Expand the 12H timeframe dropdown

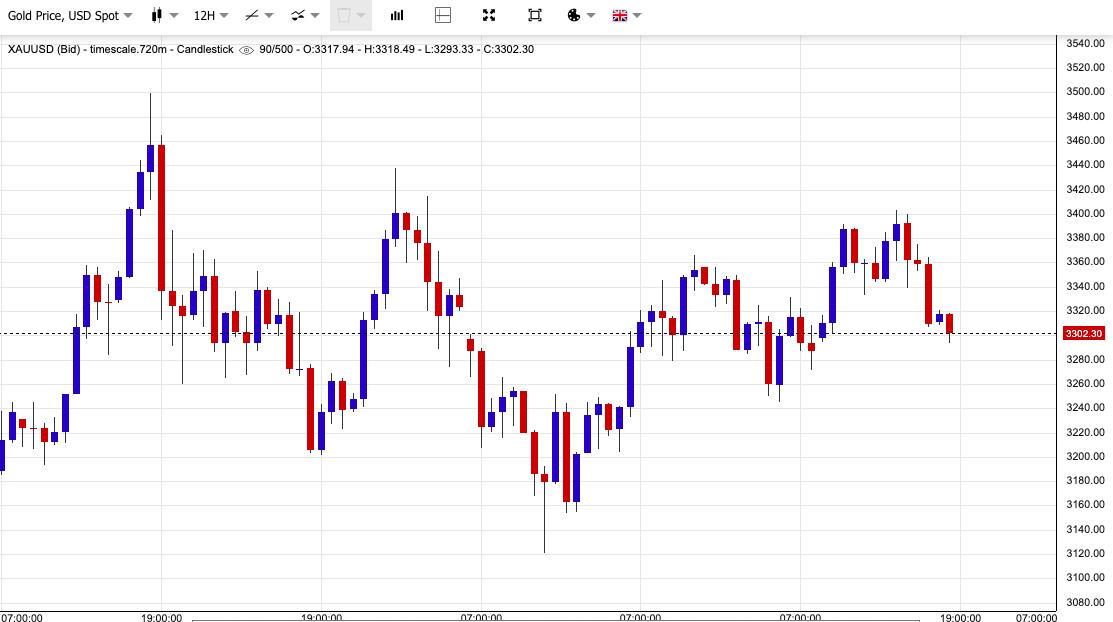[x=210, y=15]
